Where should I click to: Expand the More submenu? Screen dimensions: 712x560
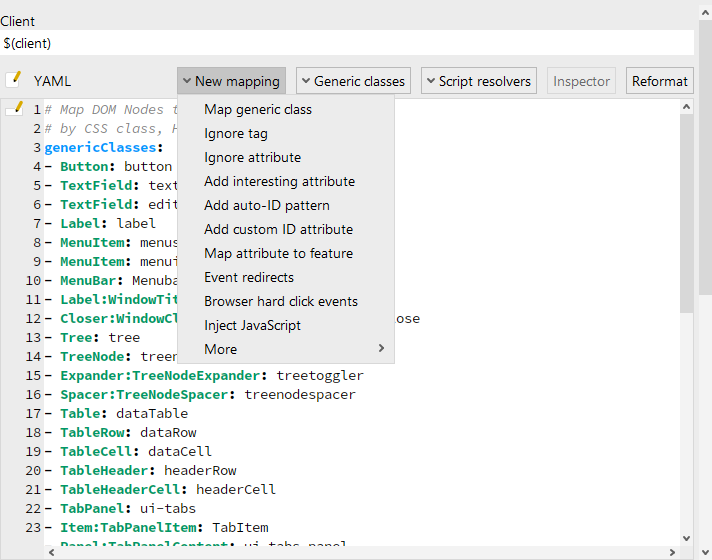(x=286, y=349)
